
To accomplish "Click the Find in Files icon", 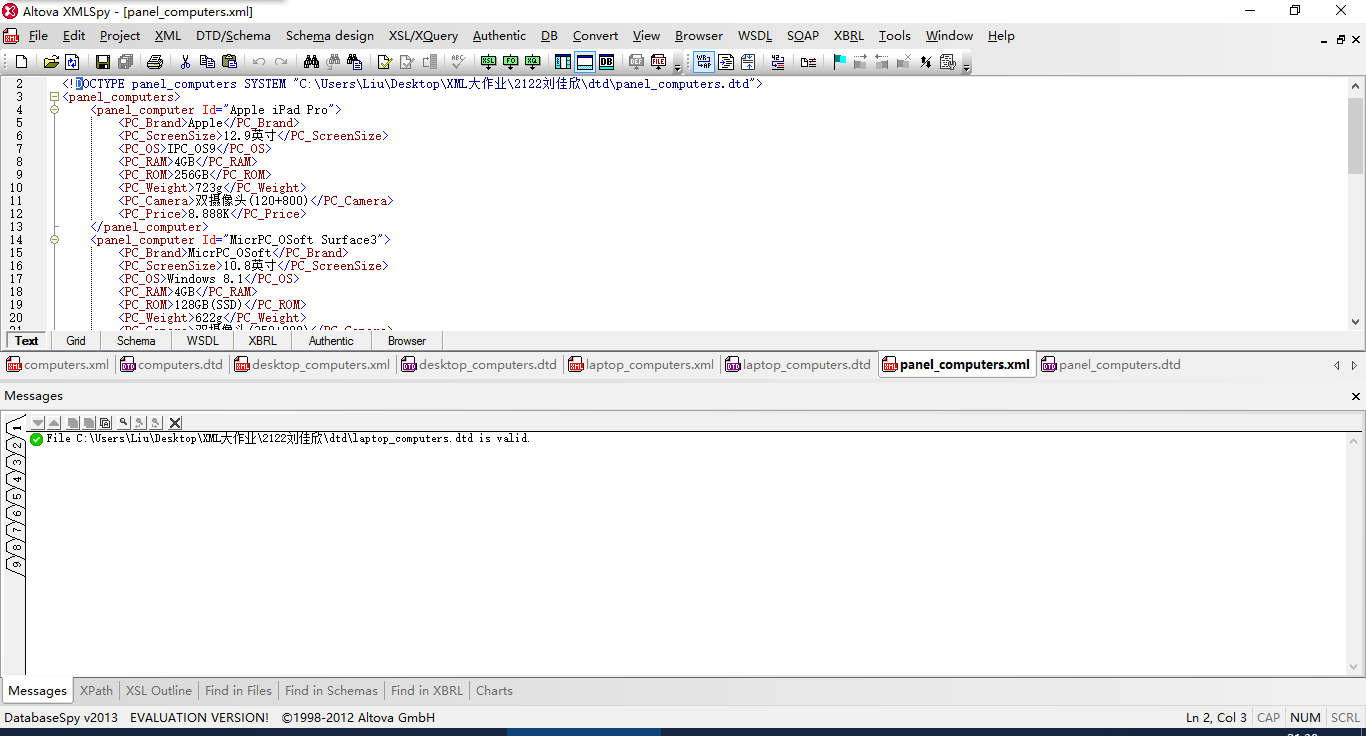I will [x=354, y=62].
